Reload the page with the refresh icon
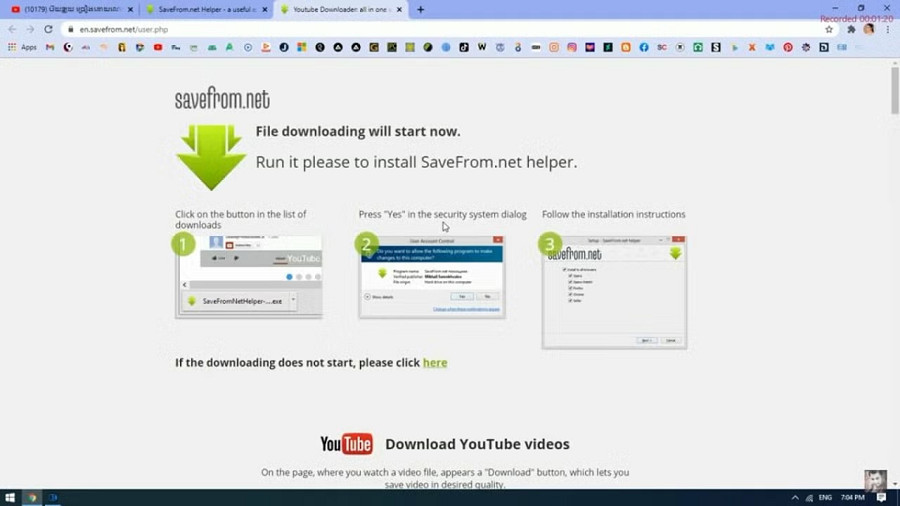 tap(47, 30)
